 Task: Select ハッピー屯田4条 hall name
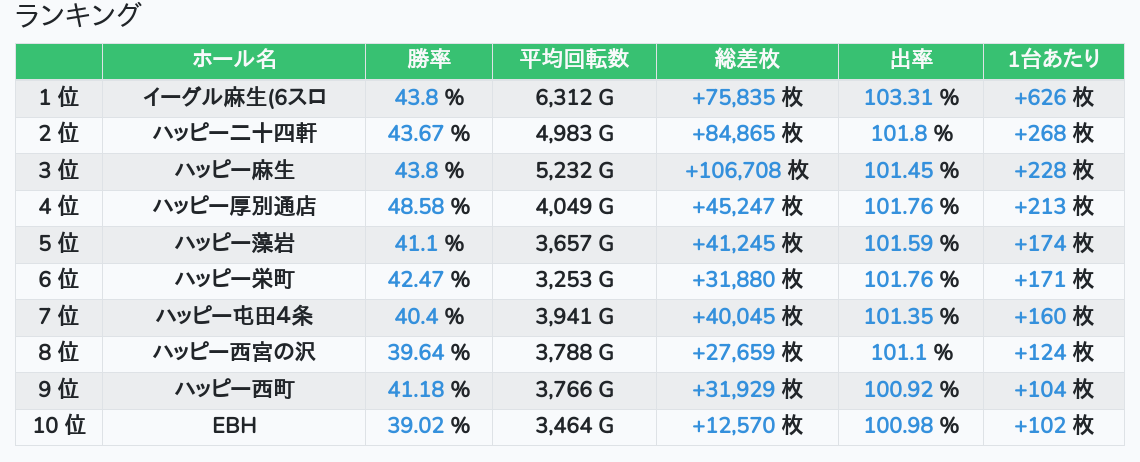coord(234,316)
